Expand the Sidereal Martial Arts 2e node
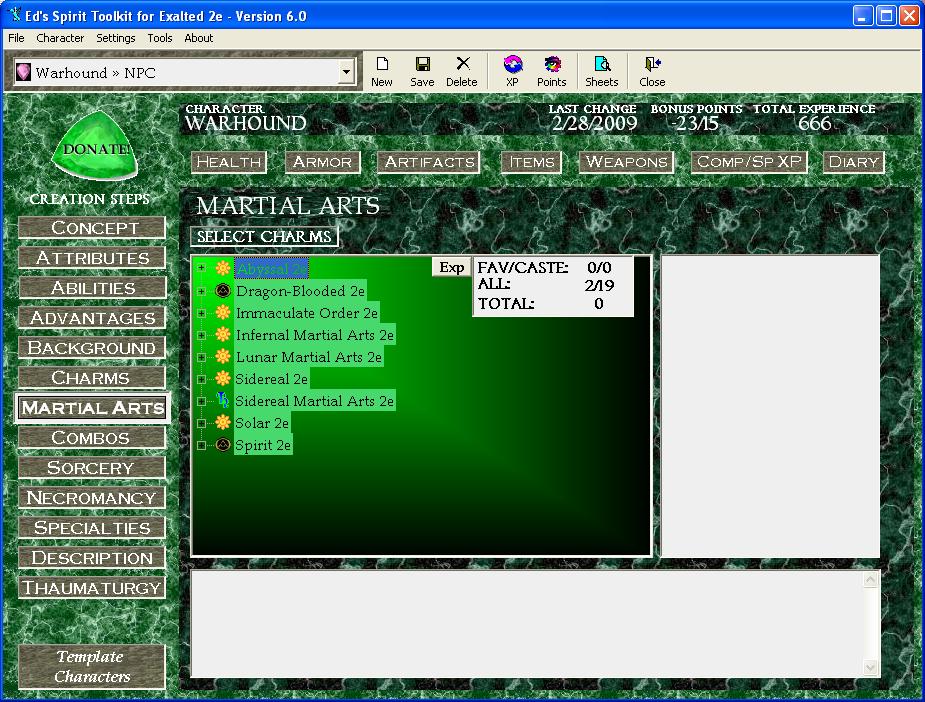This screenshot has height=702, width=925. pyautogui.click(x=201, y=401)
